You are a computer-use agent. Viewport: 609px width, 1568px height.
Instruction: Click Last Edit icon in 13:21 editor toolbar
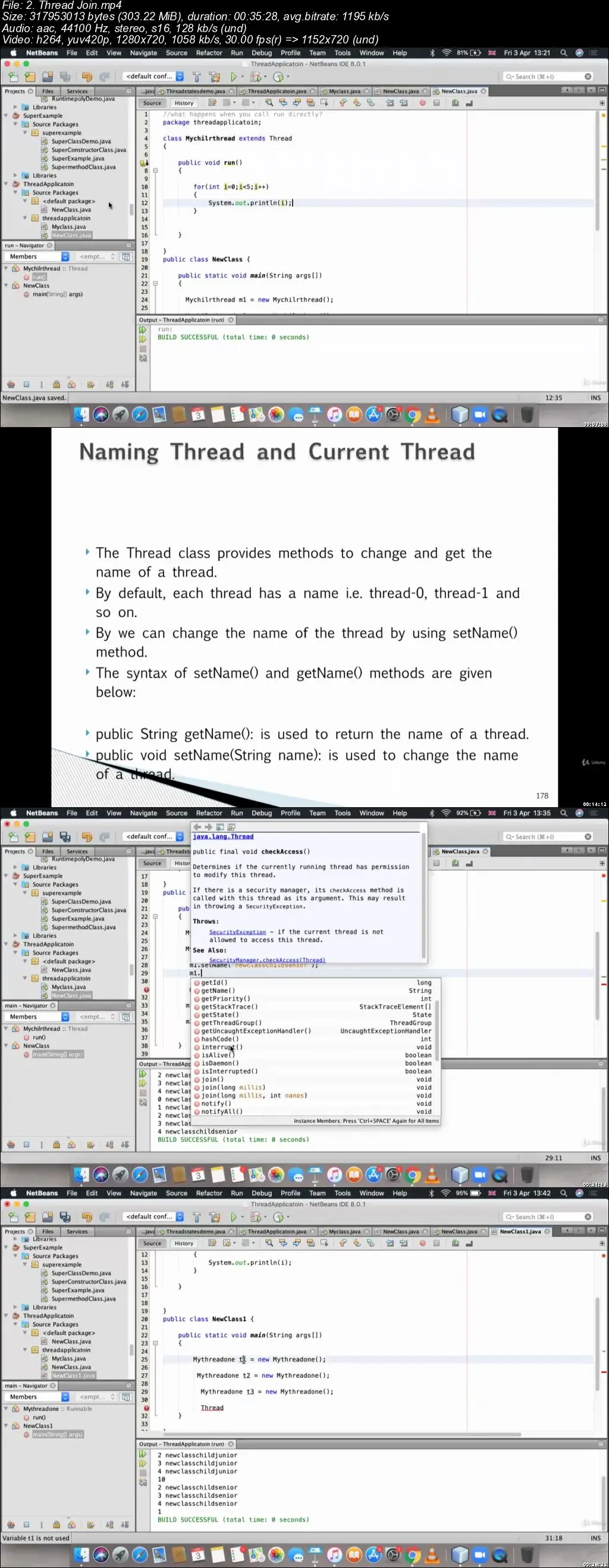point(212,103)
